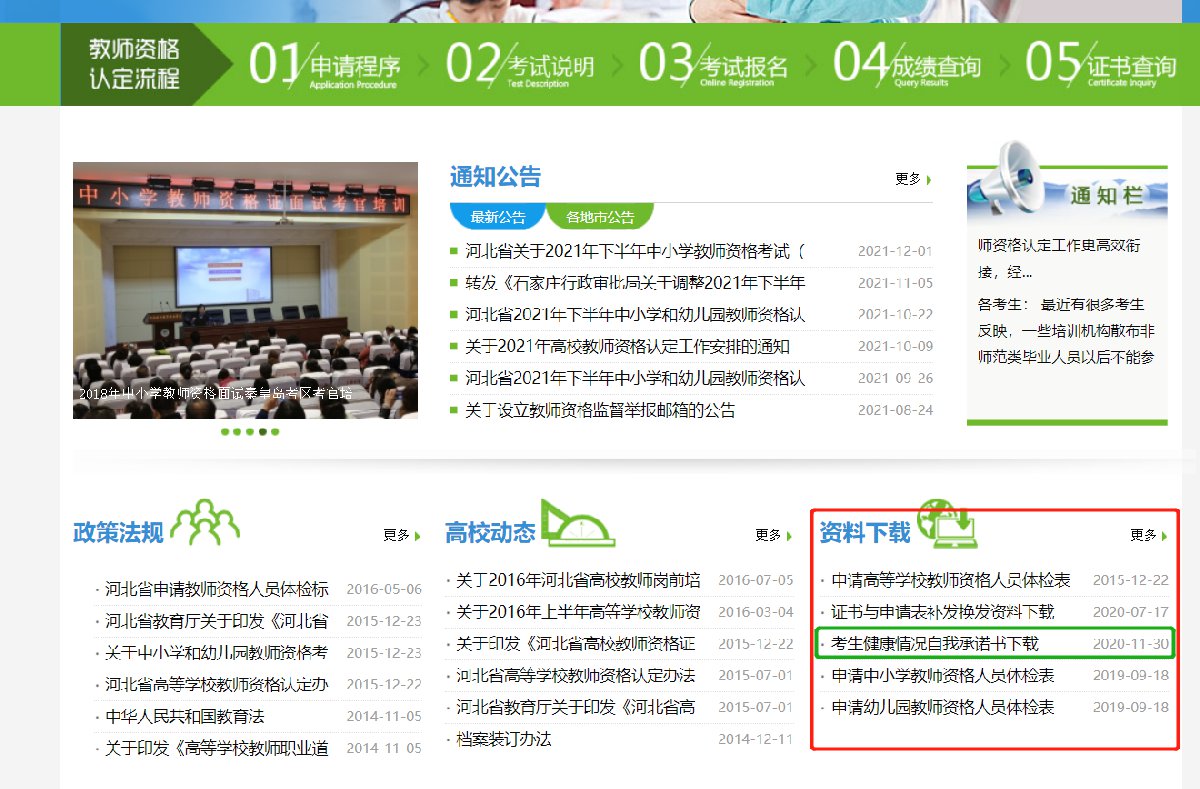Viewport: 1200px width, 789px height.
Task: Open 档案装订办法 link
Action: [x=504, y=739]
